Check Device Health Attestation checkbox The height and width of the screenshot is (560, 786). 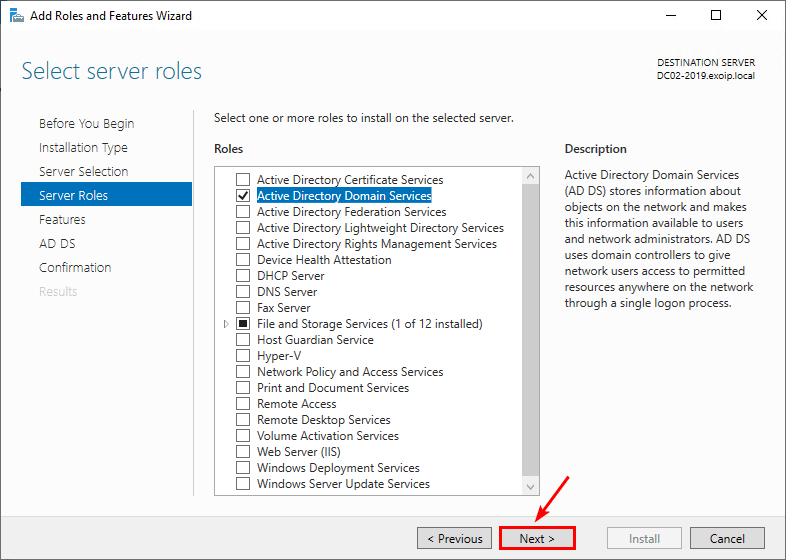(x=243, y=260)
